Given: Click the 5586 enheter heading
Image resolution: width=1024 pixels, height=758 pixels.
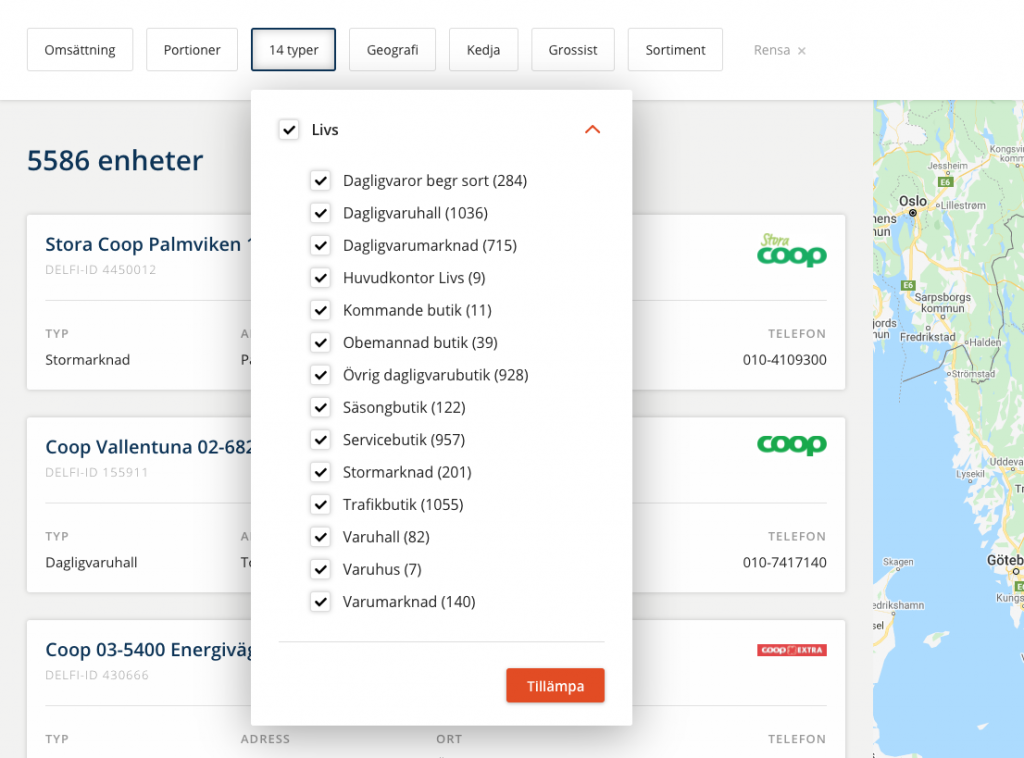Looking at the screenshot, I should [115, 161].
